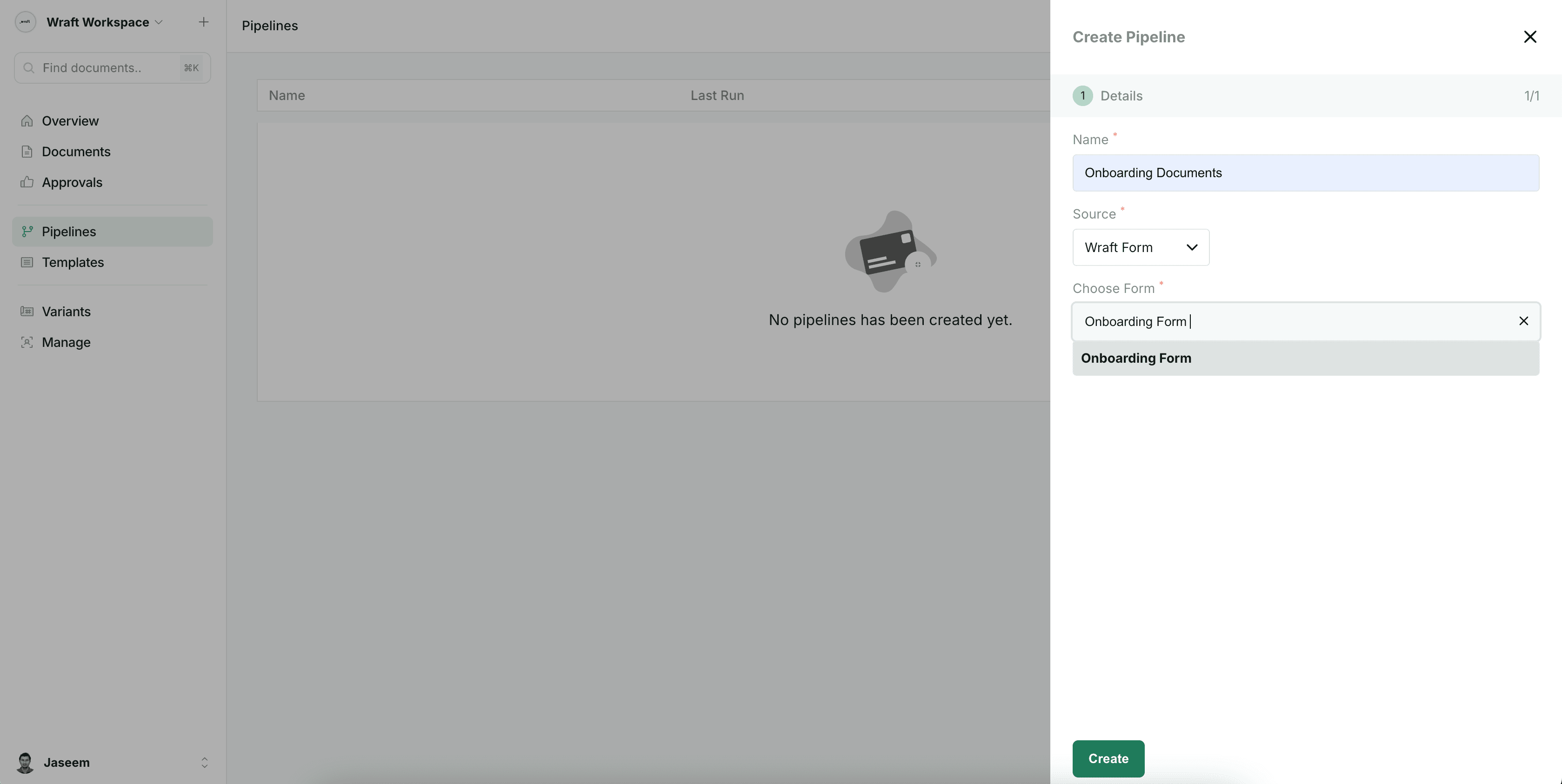Open Variants in the sidebar
This screenshot has height=784, width=1562.
tap(112, 312)
